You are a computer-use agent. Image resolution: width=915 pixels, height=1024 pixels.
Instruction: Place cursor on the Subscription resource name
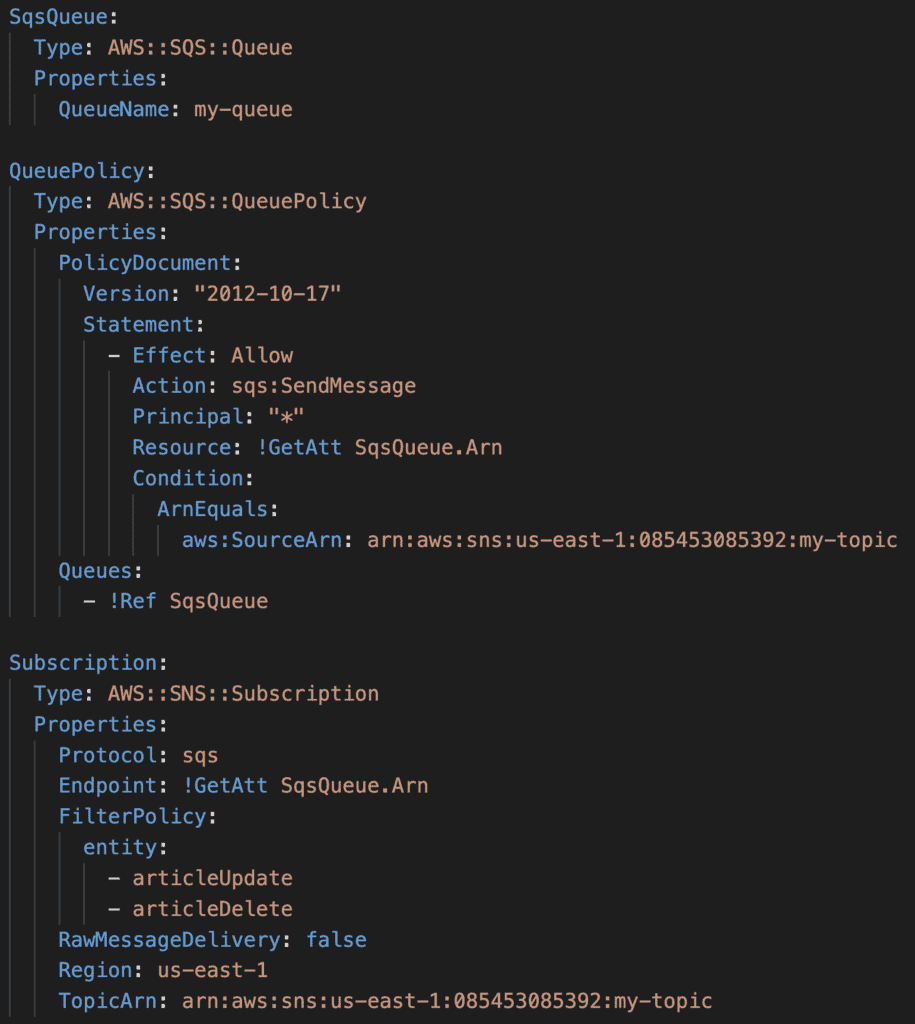coord(82,663)
